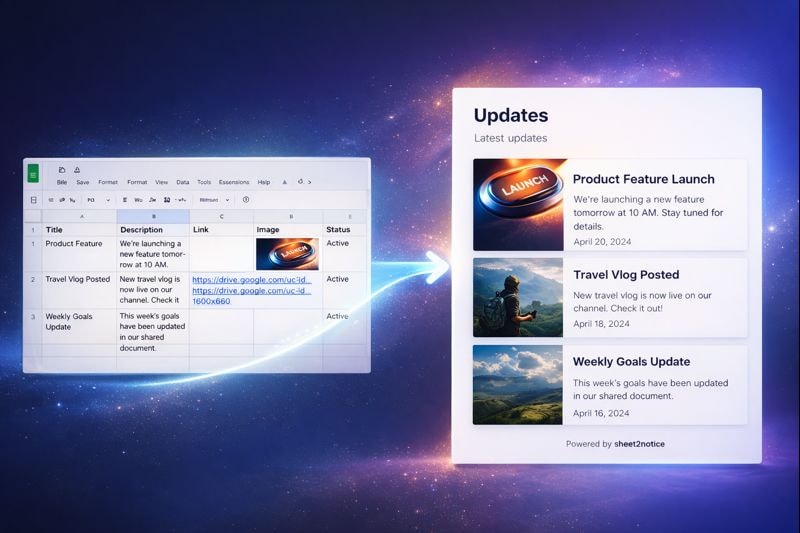800x533 pixels.
Task: Open the 'sheet2notice' powered-by link
Action: (639, 444)
